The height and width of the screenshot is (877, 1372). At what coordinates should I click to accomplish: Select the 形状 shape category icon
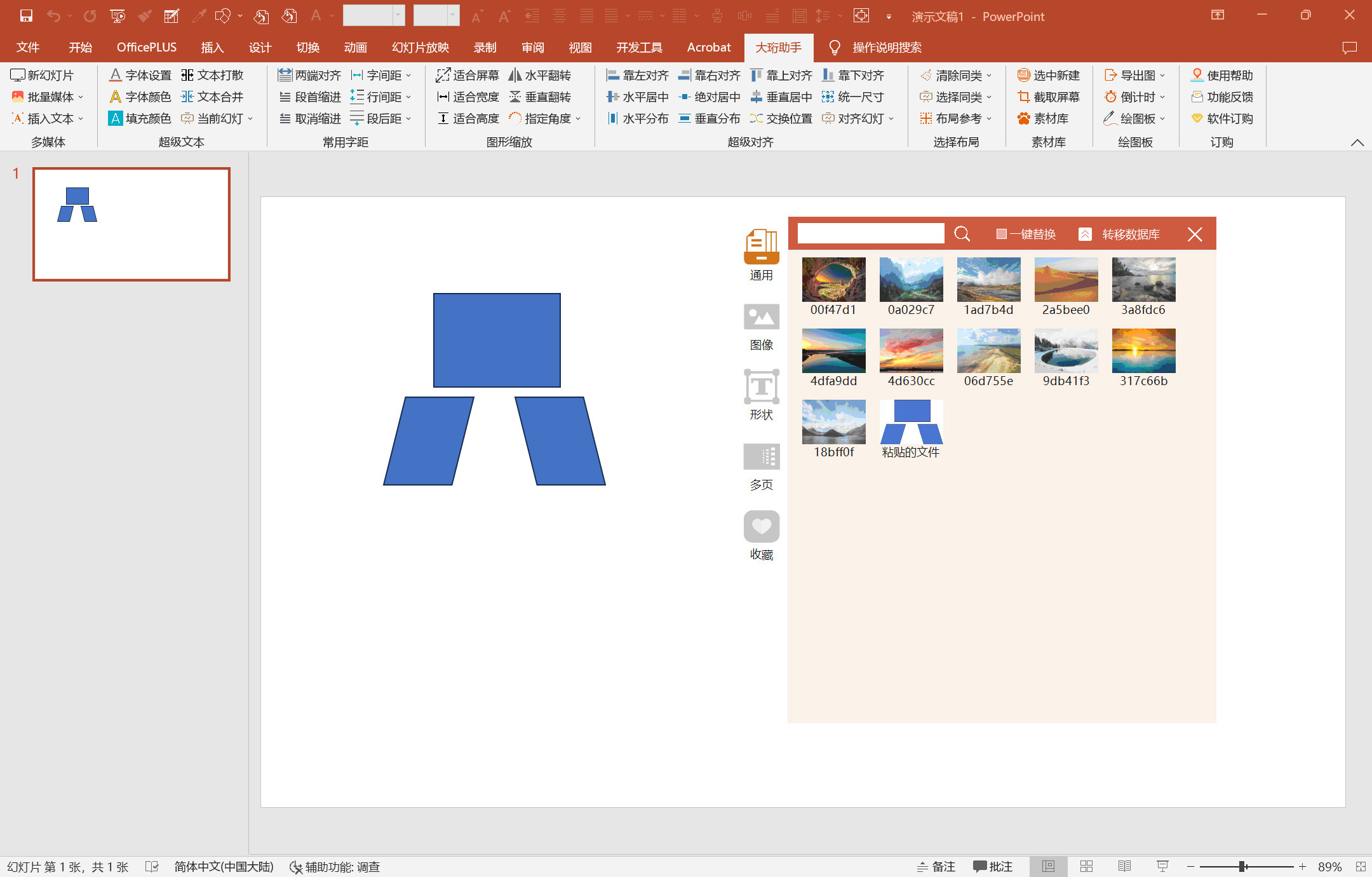(x=761, y=386)
